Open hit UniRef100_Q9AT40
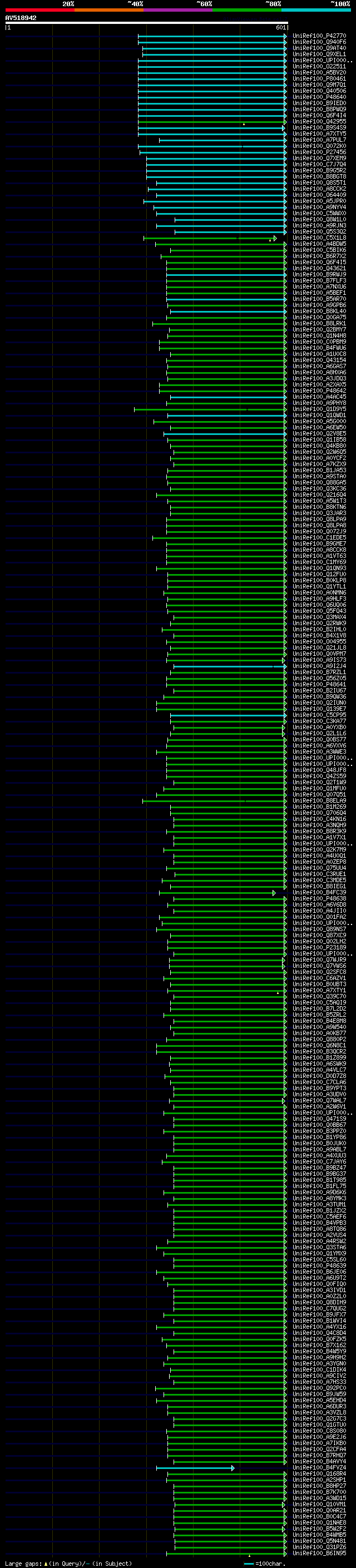 (319, 48)
